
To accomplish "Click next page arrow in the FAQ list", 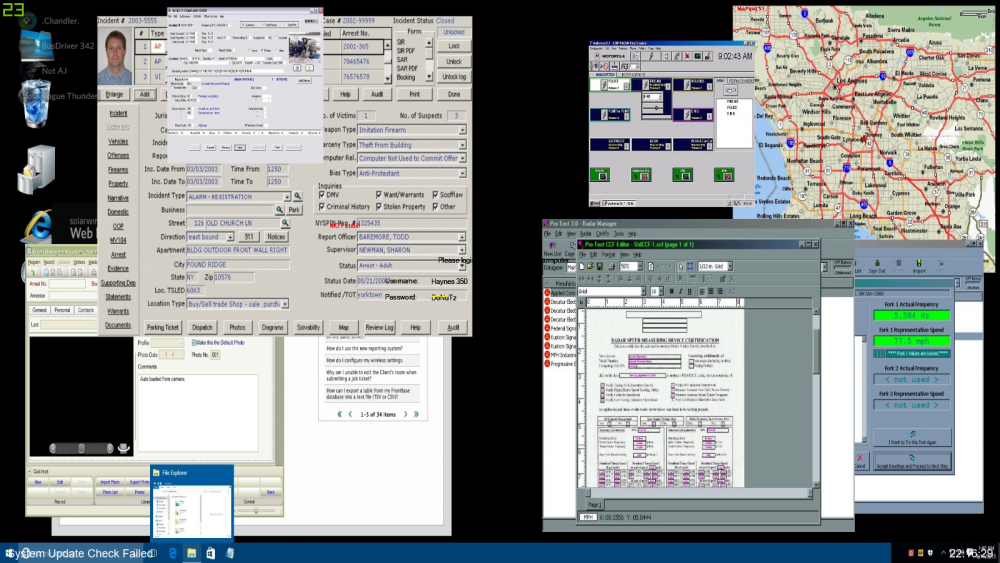I will [406, 414].
